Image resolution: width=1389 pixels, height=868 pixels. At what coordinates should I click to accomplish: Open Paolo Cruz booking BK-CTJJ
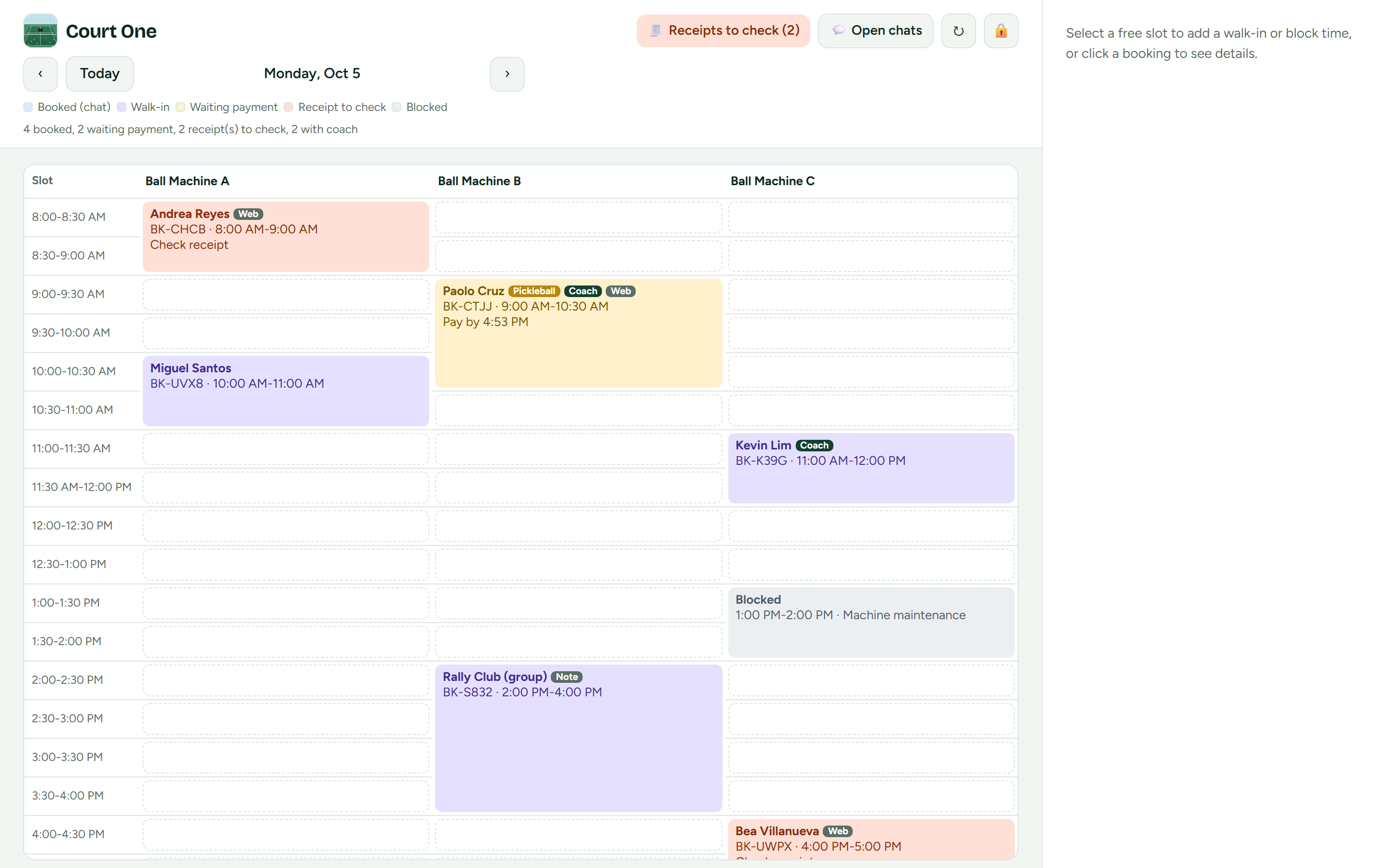click(578, 333)
